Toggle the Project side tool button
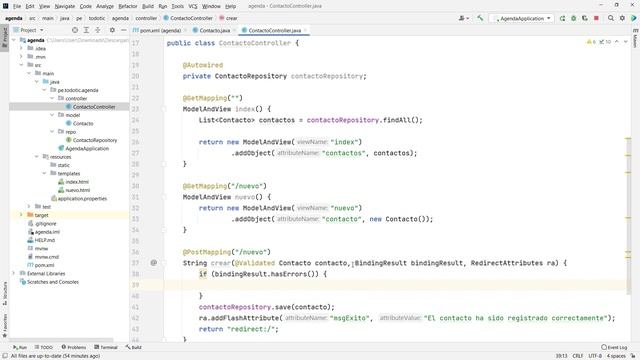 point(4,37)
